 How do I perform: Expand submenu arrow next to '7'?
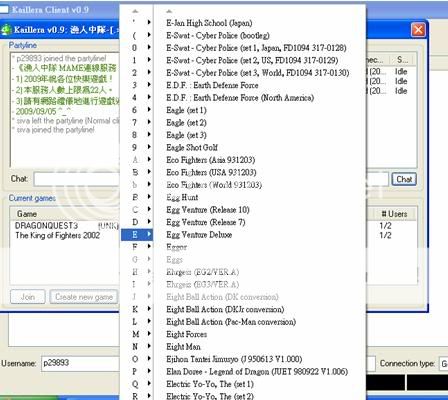pos(149,122)
